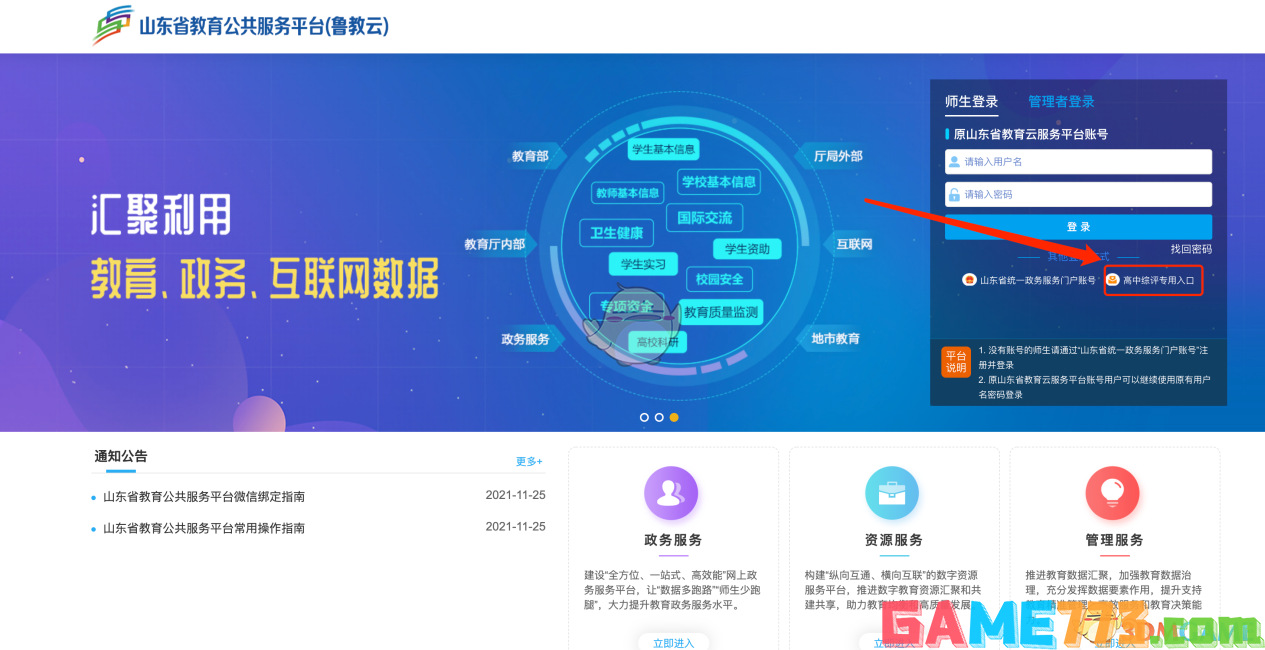Click the 山东省教育公共服务平台(鲁教云) site title
Screen dimensions: 1265x650
pyautogui.click(x=263, y=27)
